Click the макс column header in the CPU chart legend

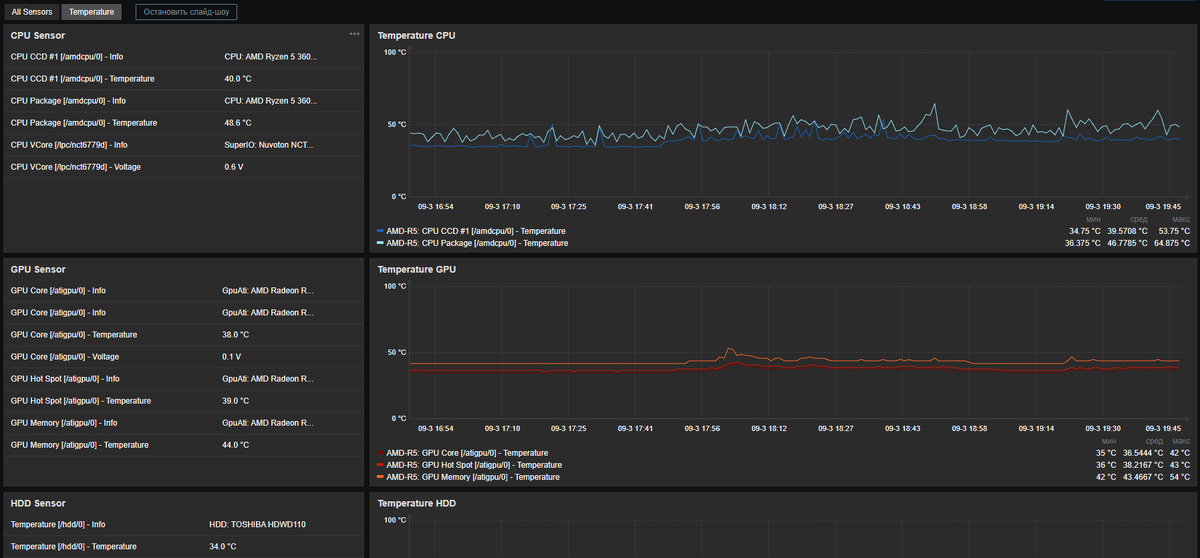(x=1181, y=219)
